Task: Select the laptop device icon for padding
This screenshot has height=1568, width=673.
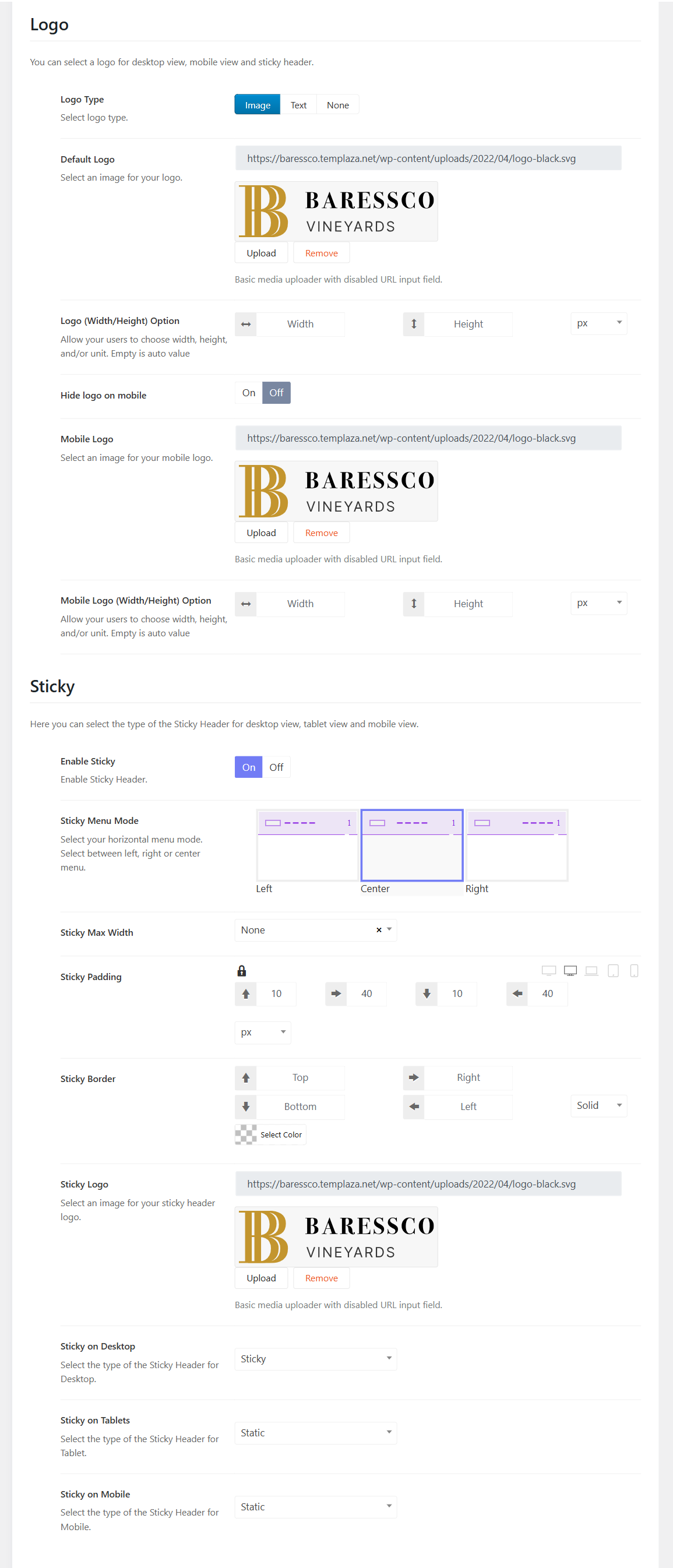Action: point(591,970)
